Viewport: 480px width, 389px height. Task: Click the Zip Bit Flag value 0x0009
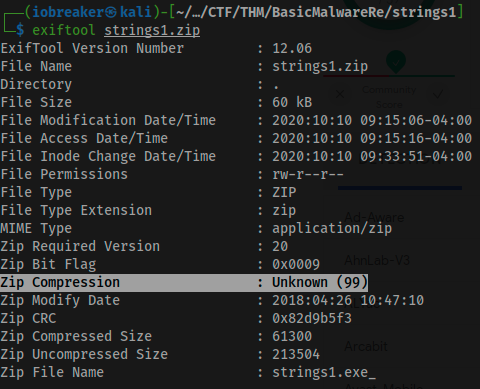296,265
